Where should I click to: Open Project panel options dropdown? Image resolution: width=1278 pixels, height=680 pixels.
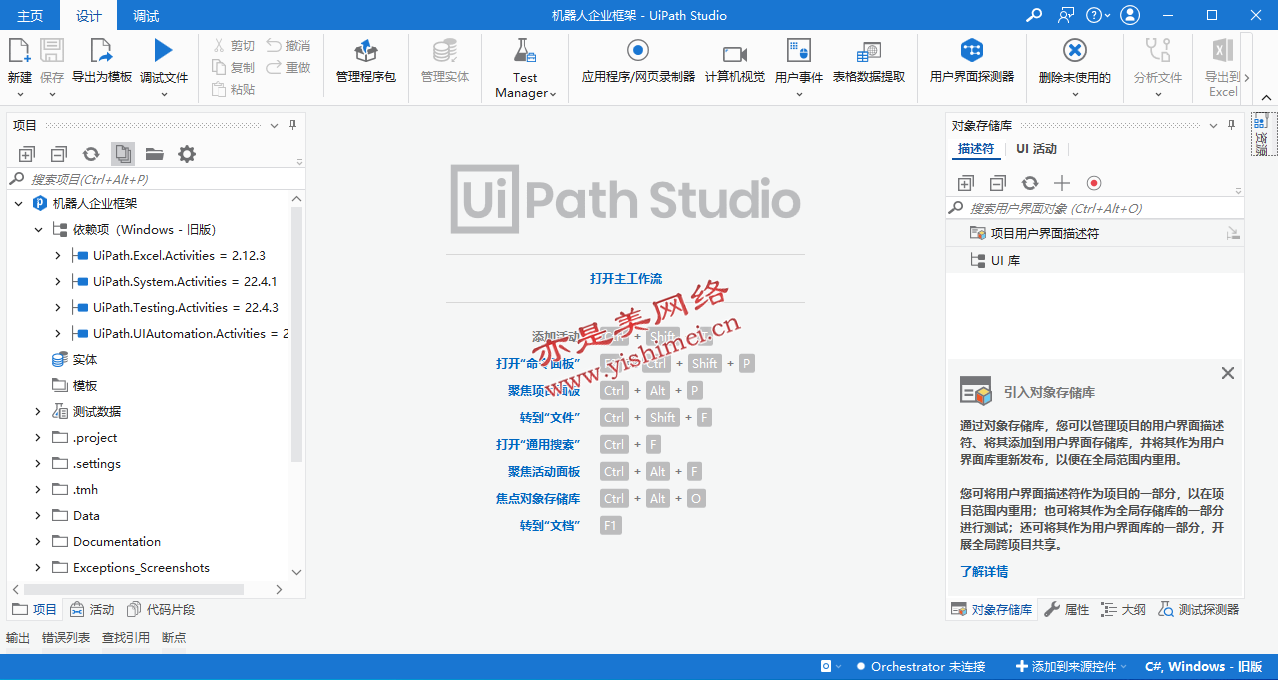(275, 125)
